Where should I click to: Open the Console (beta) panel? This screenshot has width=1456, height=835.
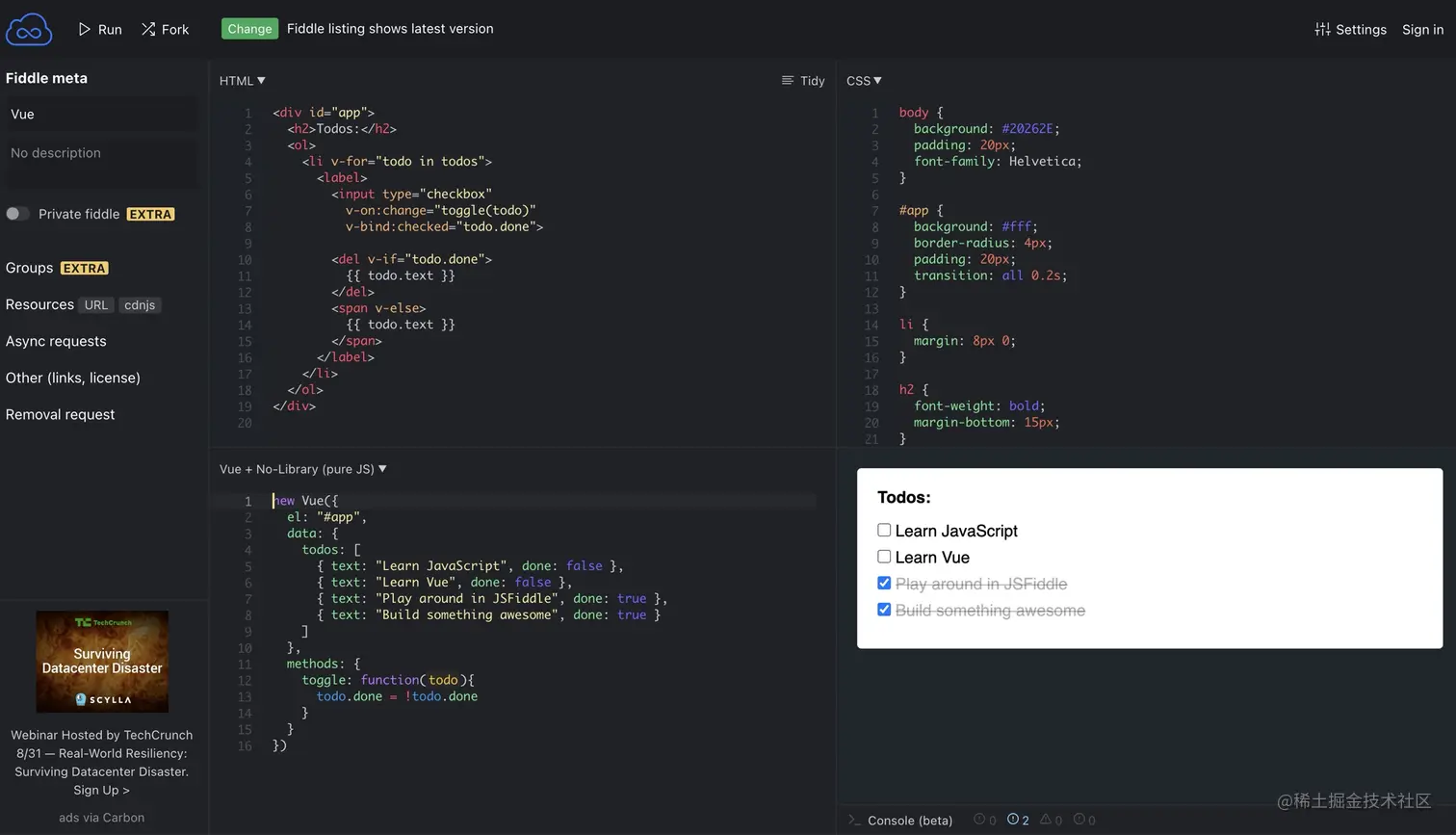click(900, 821)
